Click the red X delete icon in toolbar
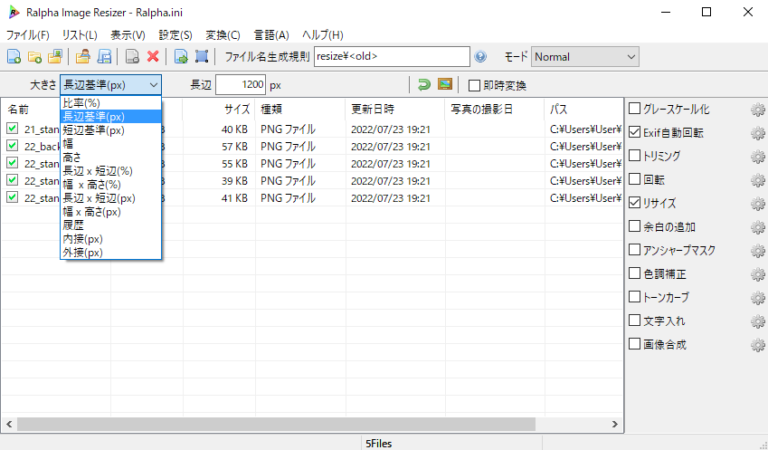 click(153, 57)
